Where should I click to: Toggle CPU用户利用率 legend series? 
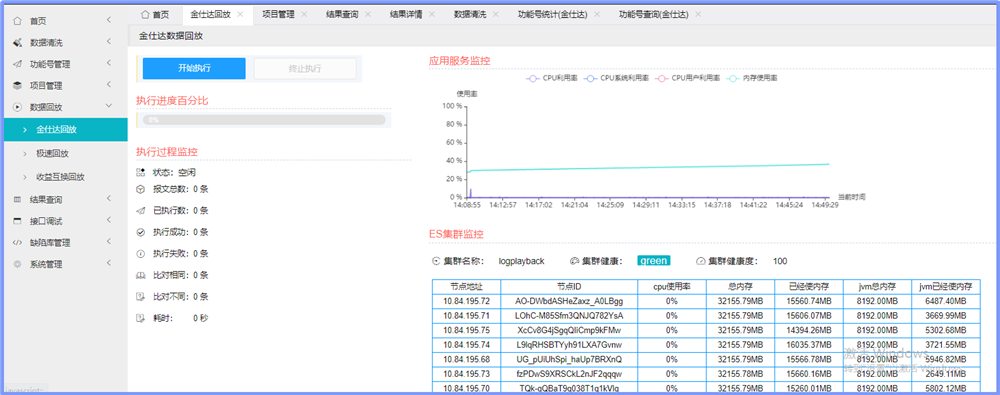(688, 78)
